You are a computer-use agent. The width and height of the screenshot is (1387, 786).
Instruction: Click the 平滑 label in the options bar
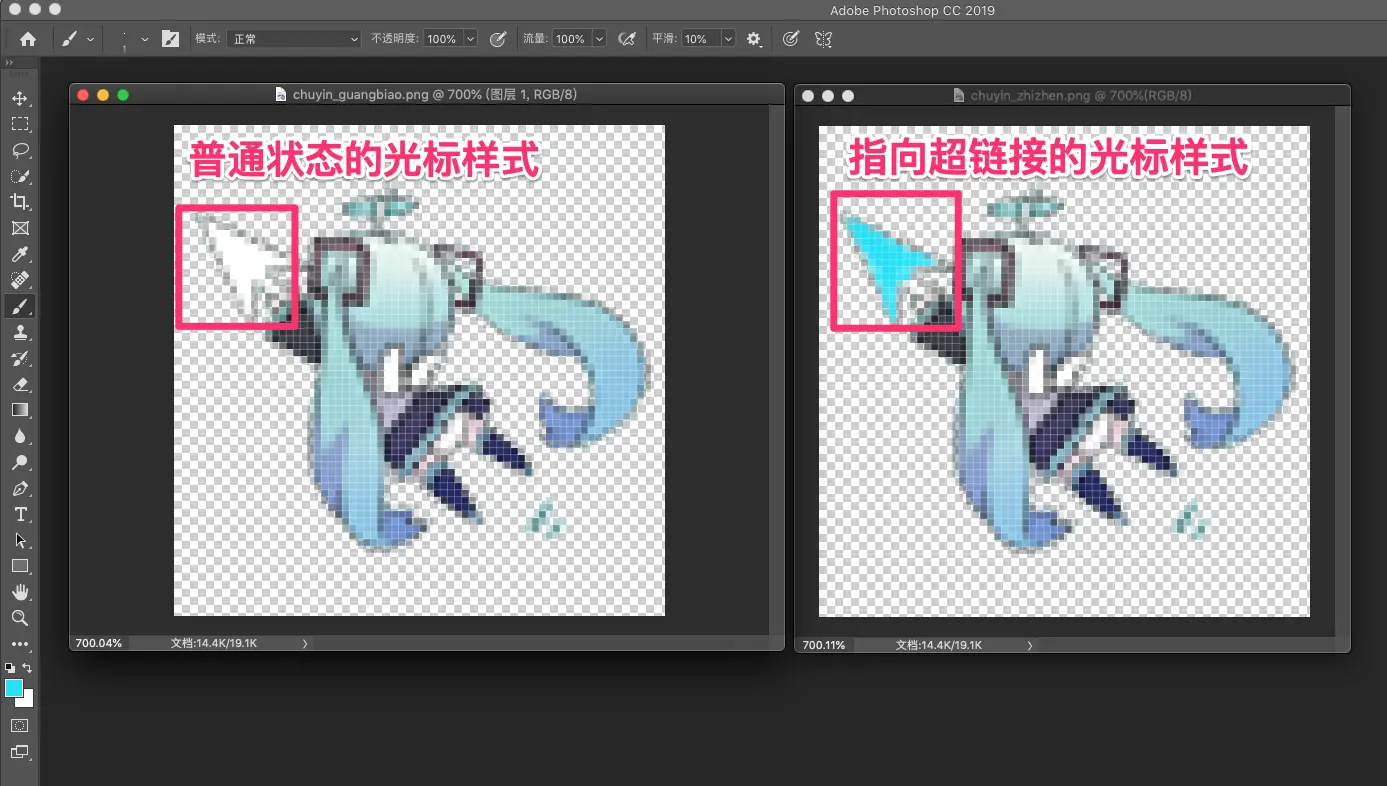pyautogui.click(x=663, y=39)
